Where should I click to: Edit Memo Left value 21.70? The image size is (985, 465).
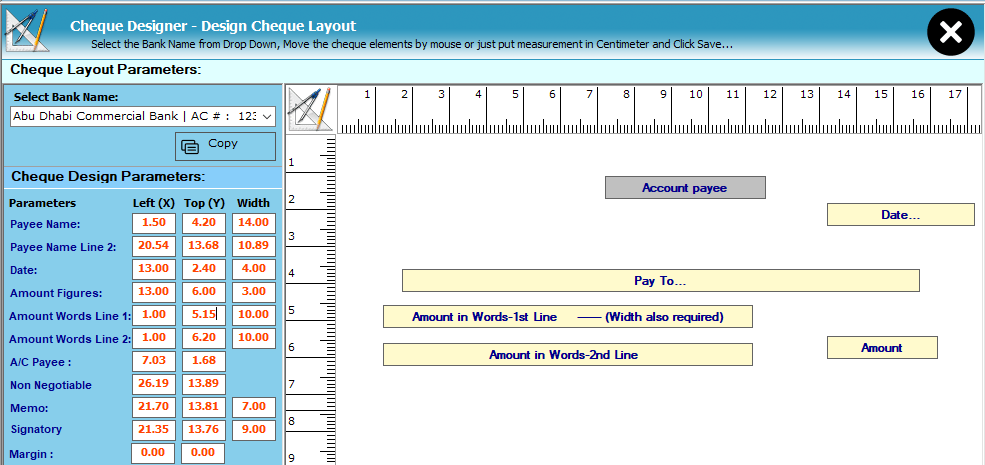pyautogui.click(x=154, y=408)
